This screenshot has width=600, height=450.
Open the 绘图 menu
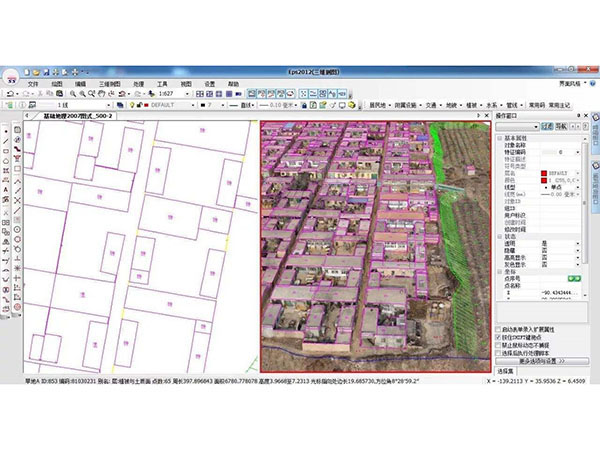point(57,84)
